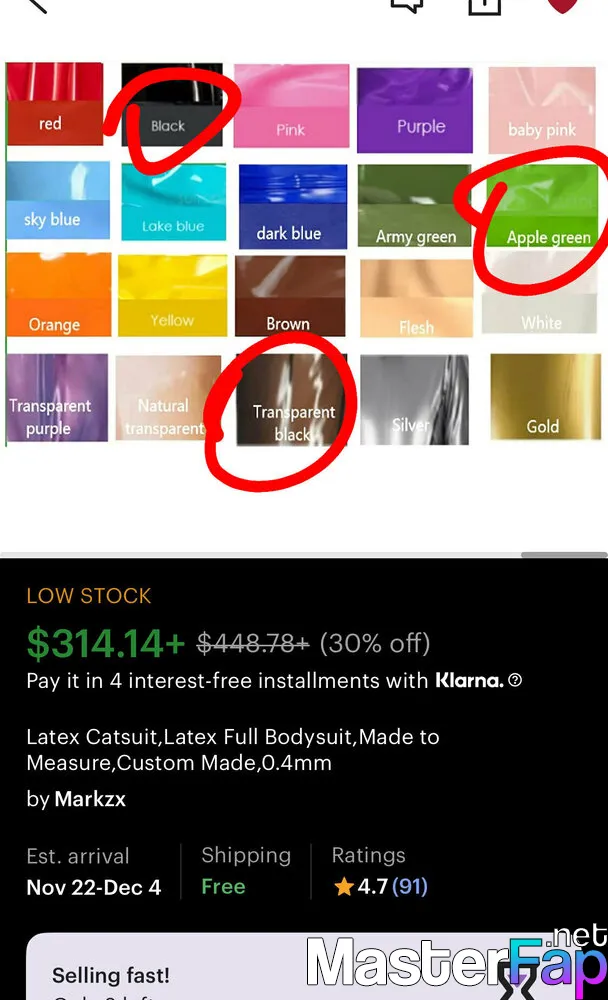Select the red color swatch

click(x=55, y=103)
